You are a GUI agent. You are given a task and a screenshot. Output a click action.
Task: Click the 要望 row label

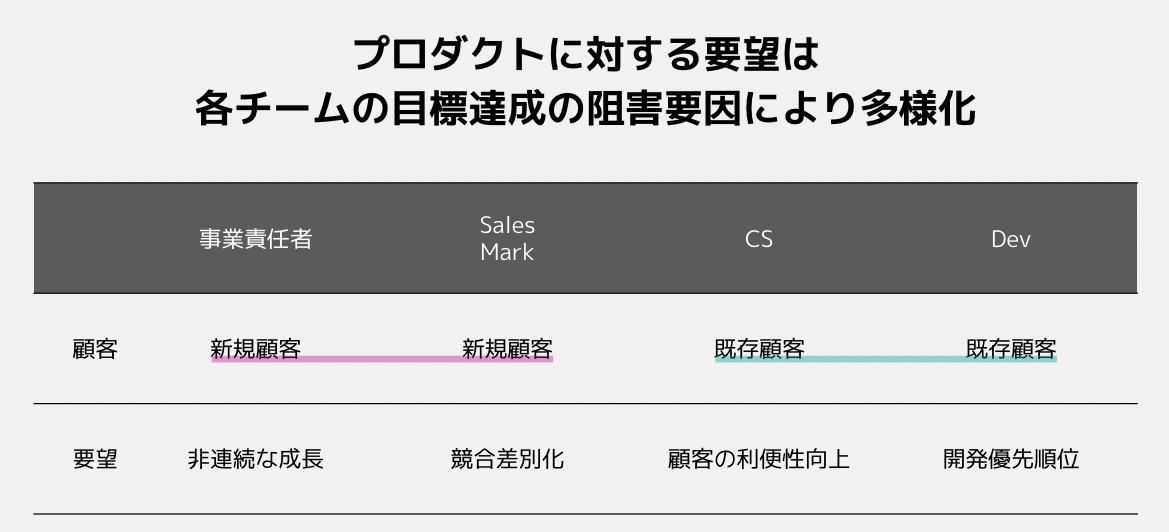95,458
